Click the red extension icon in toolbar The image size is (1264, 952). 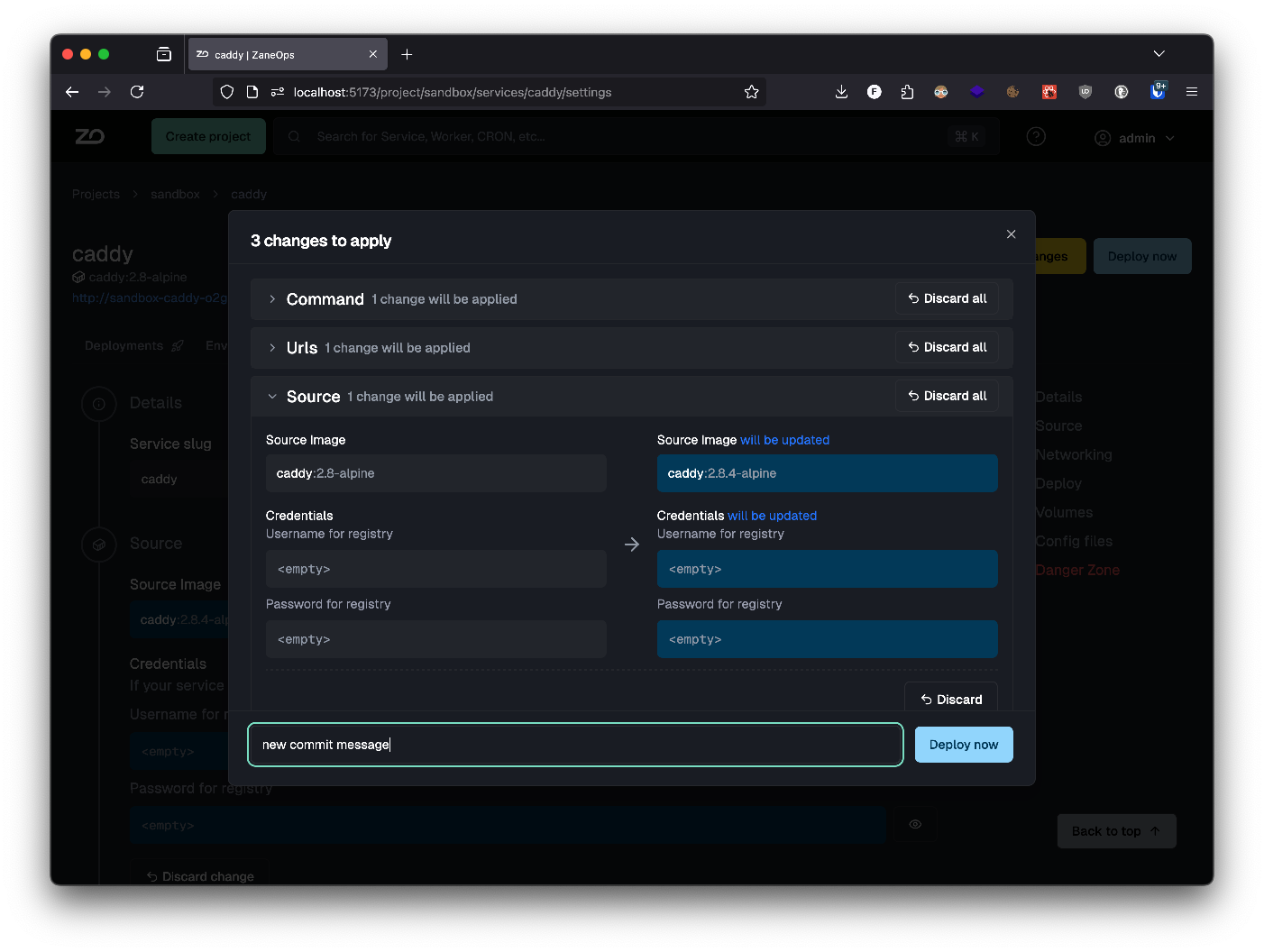point(1049,92)
